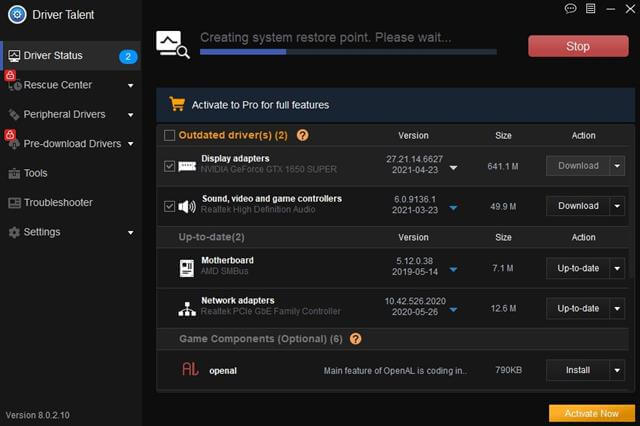Toggle the select-all Outdated drivers checkbox

[169, 135]
